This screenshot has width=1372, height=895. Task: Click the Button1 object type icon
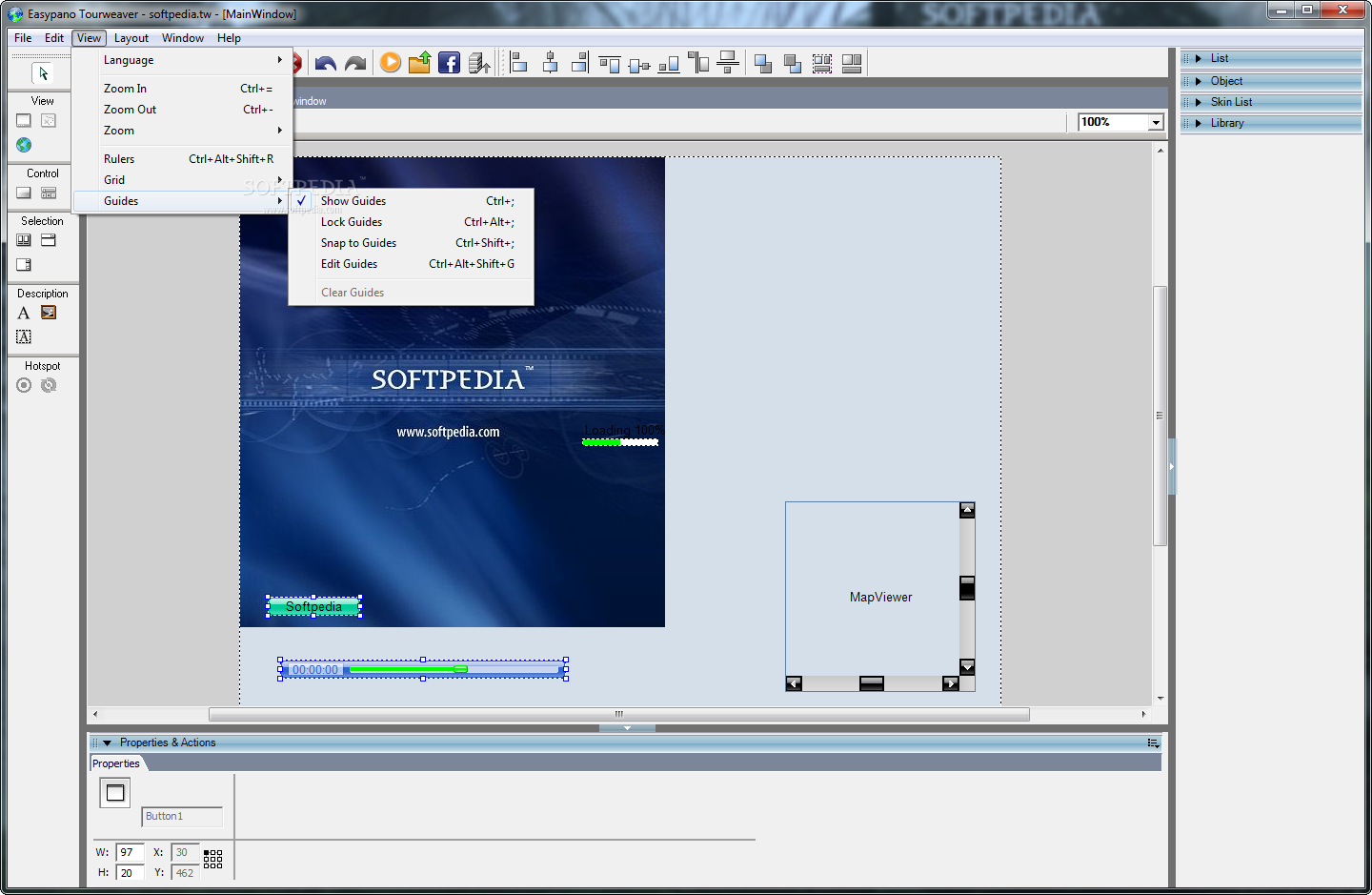point(115,792)
